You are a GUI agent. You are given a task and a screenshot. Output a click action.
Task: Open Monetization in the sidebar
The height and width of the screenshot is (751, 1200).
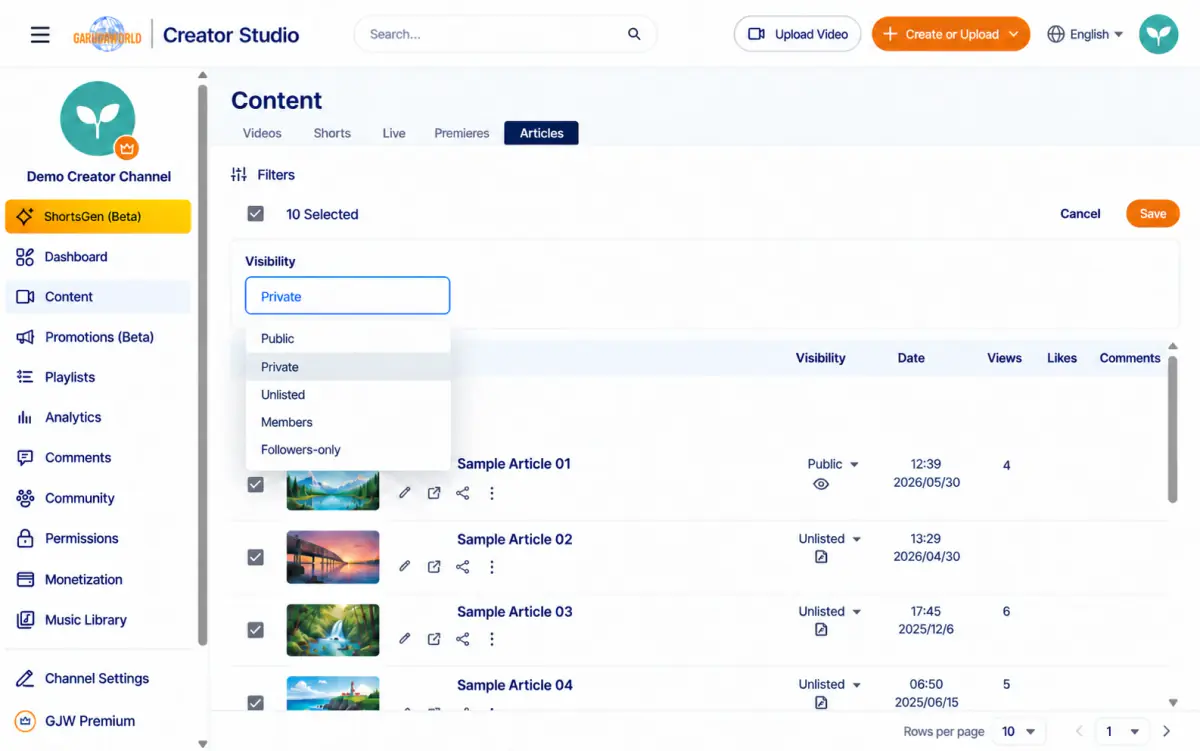[84, 579]
